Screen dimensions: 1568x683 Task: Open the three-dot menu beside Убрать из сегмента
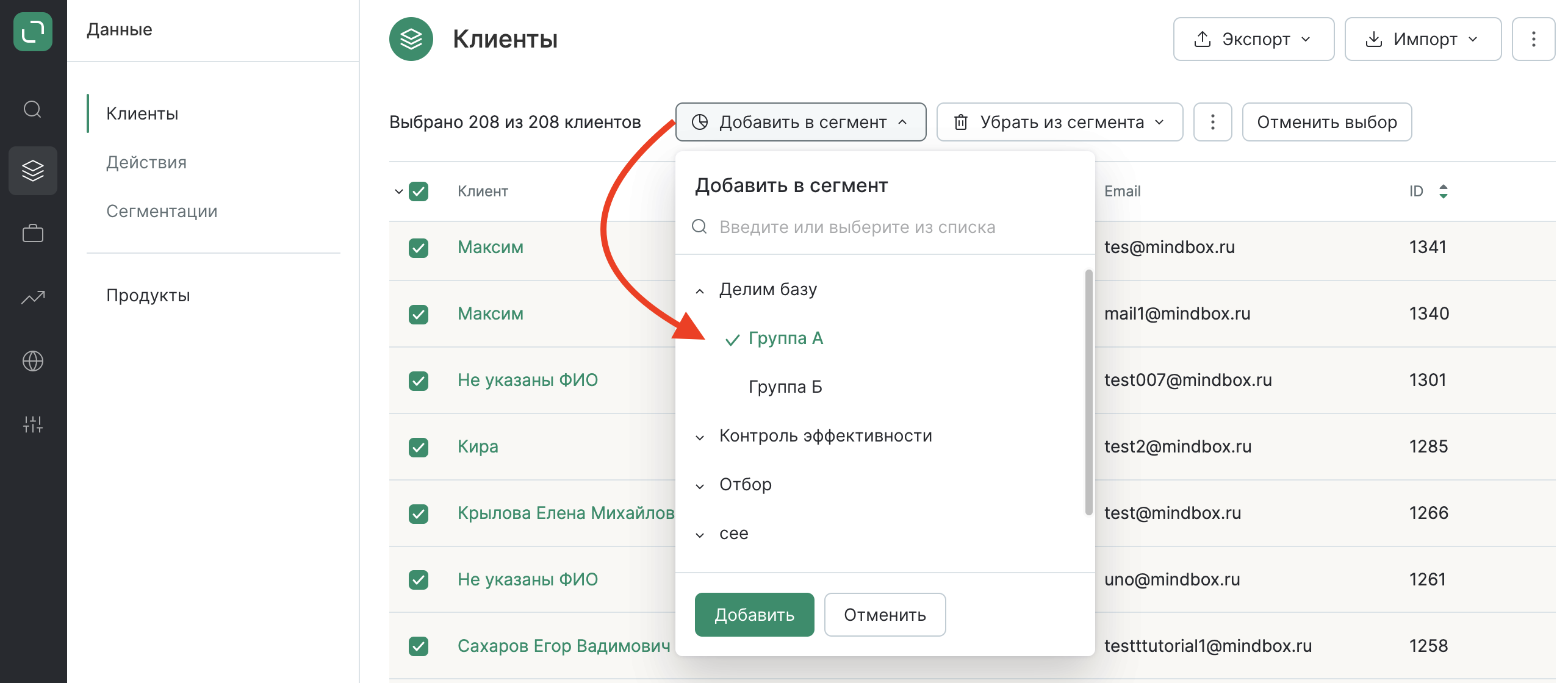click(1212, 122)
